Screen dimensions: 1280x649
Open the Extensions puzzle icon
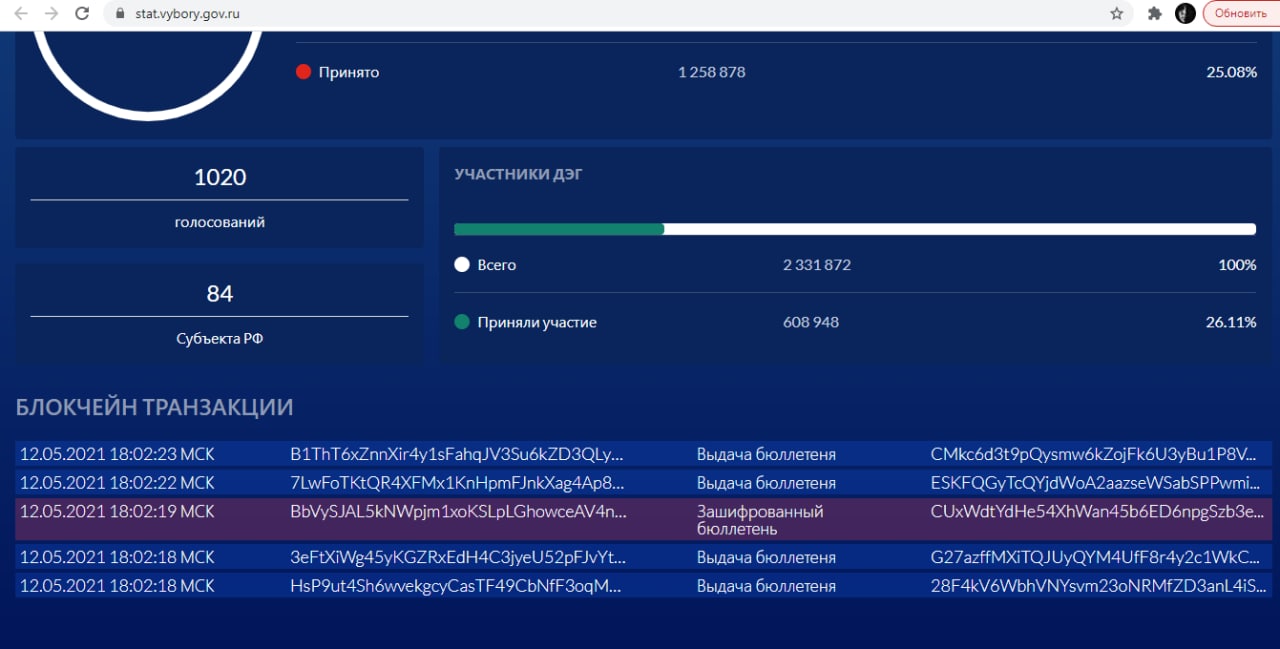tap(1155, 14)
